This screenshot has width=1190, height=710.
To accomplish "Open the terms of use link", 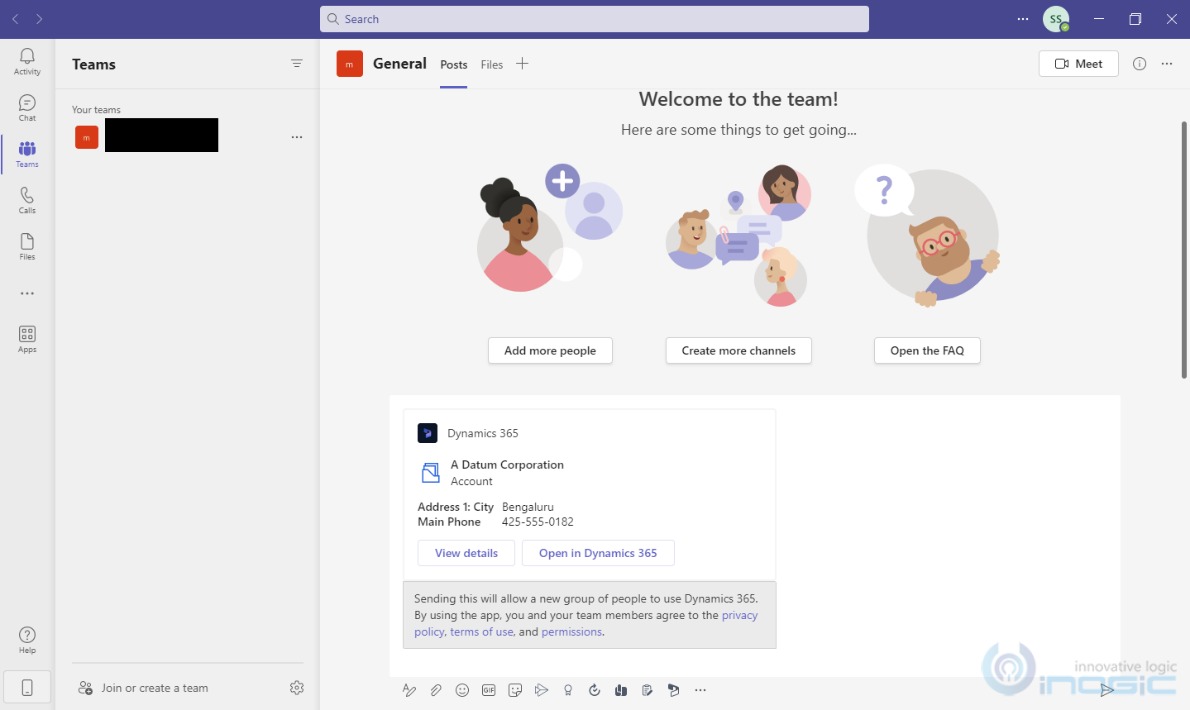I will pyautogui.click(x=481, y=632).
